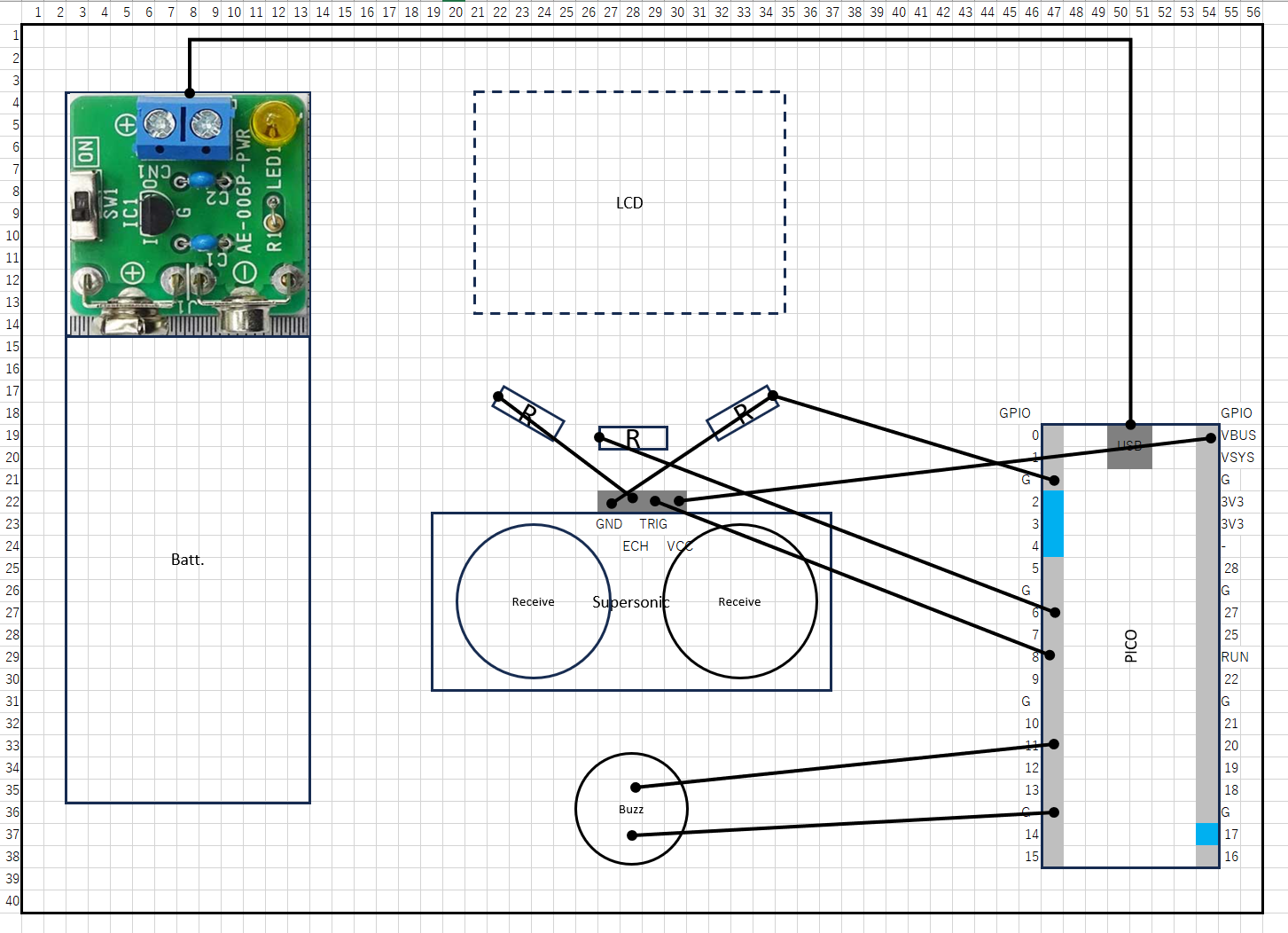Click the GPIO heading right of PICO
1288x933 pixels.
click(x=1237, y=413)
